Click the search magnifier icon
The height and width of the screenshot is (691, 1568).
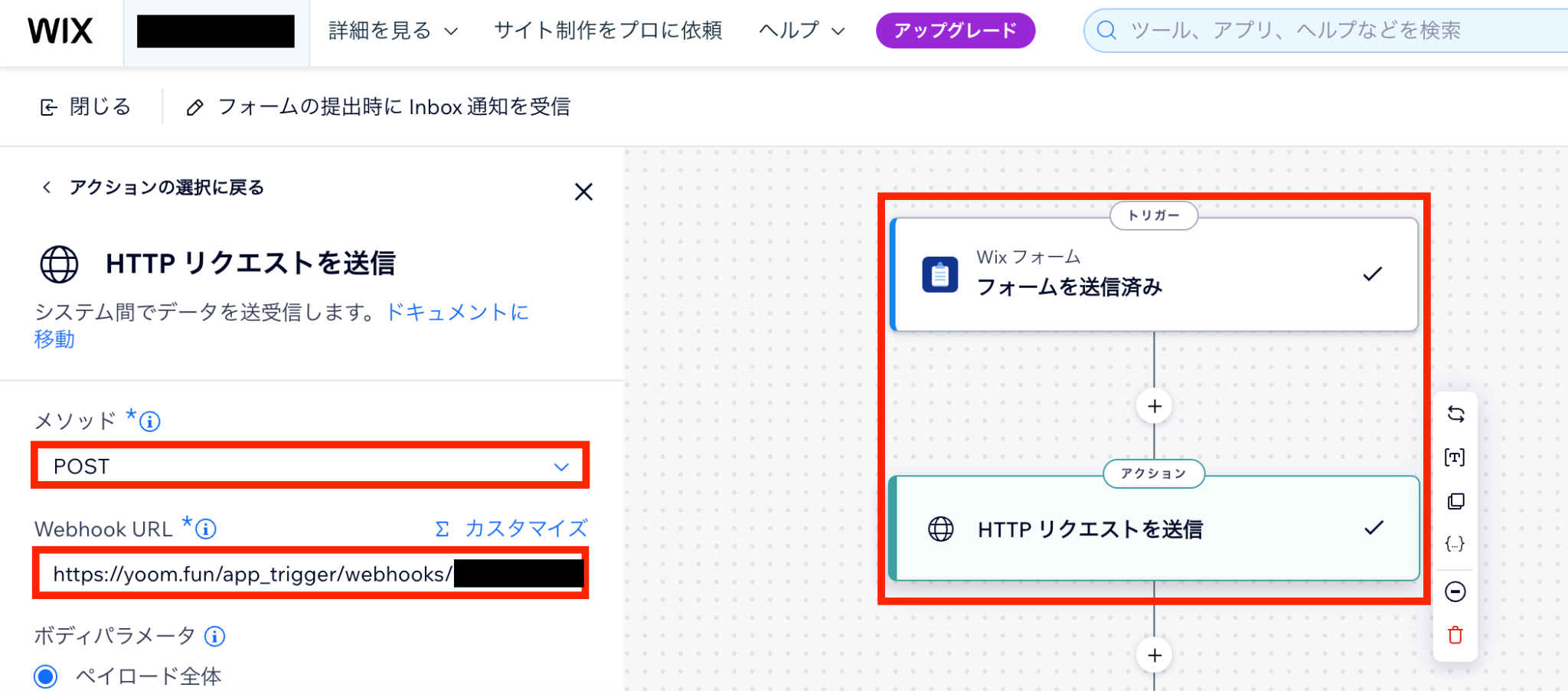(1106, 31)
